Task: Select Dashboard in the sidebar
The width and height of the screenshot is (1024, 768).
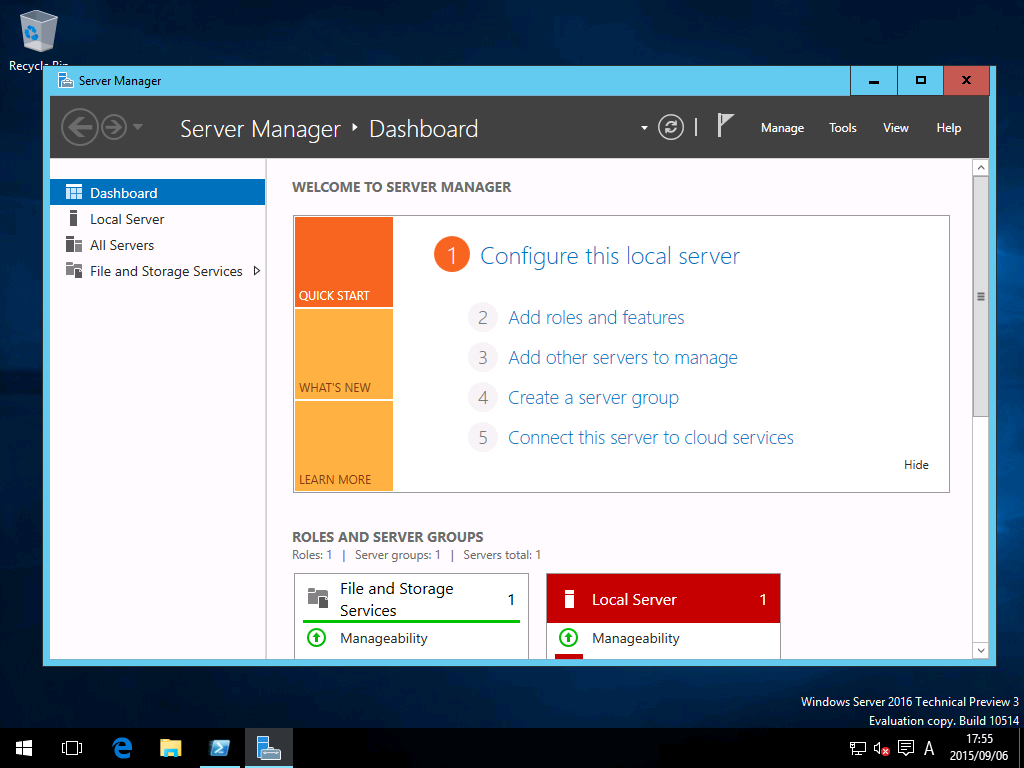Action: pyautogui.click(x=157, y=193)
